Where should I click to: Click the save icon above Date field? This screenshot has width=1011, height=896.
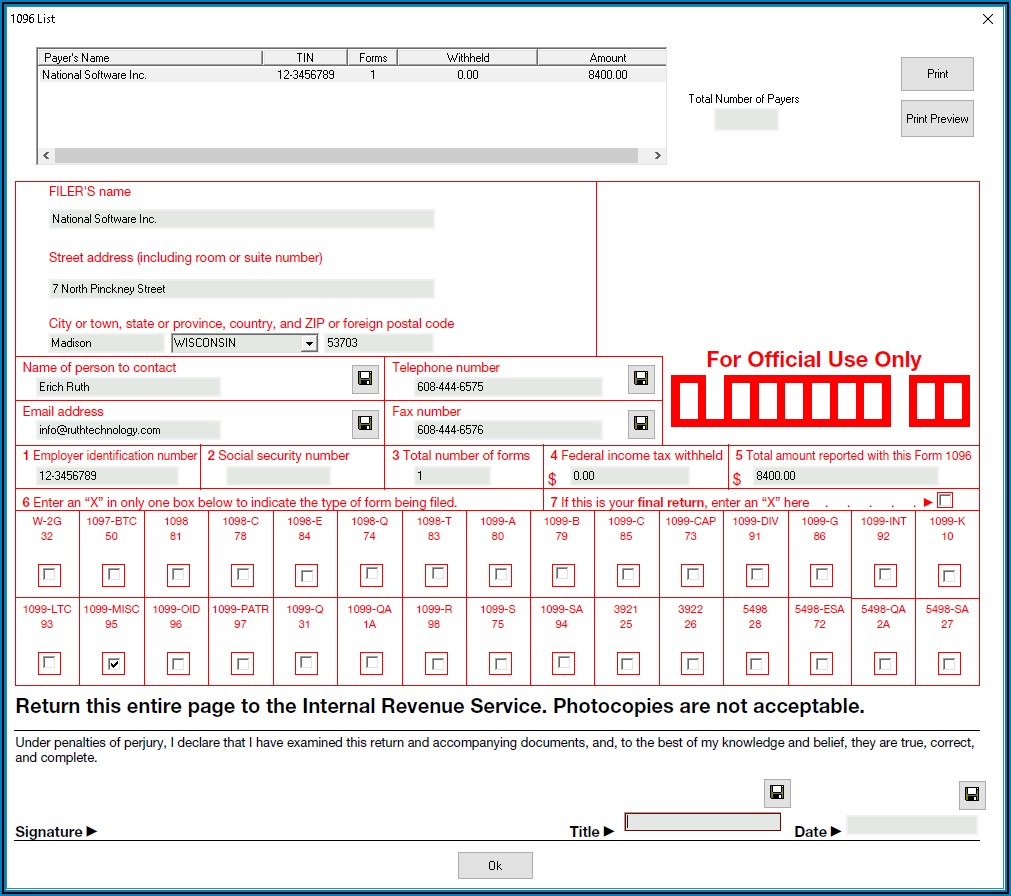pos(970,795)
